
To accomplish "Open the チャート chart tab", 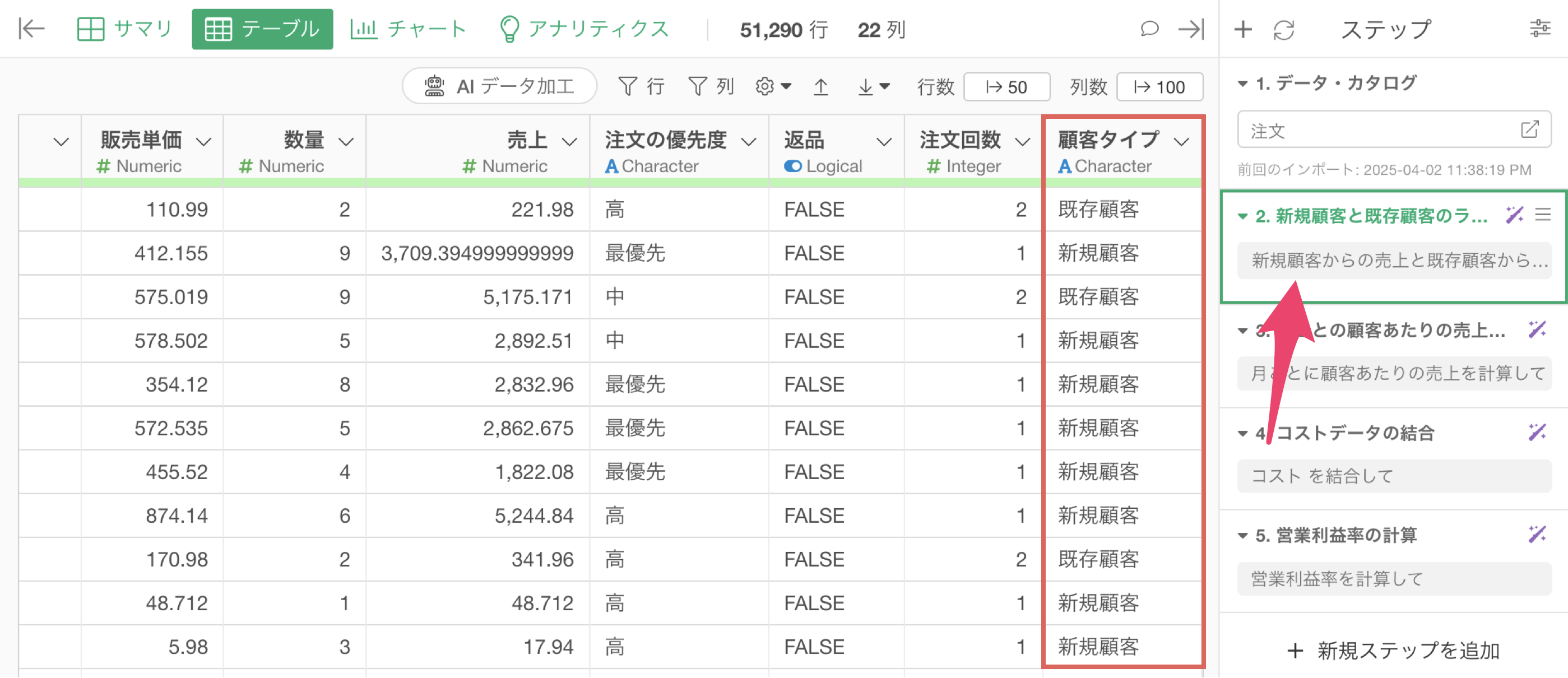I will point(408,29).
